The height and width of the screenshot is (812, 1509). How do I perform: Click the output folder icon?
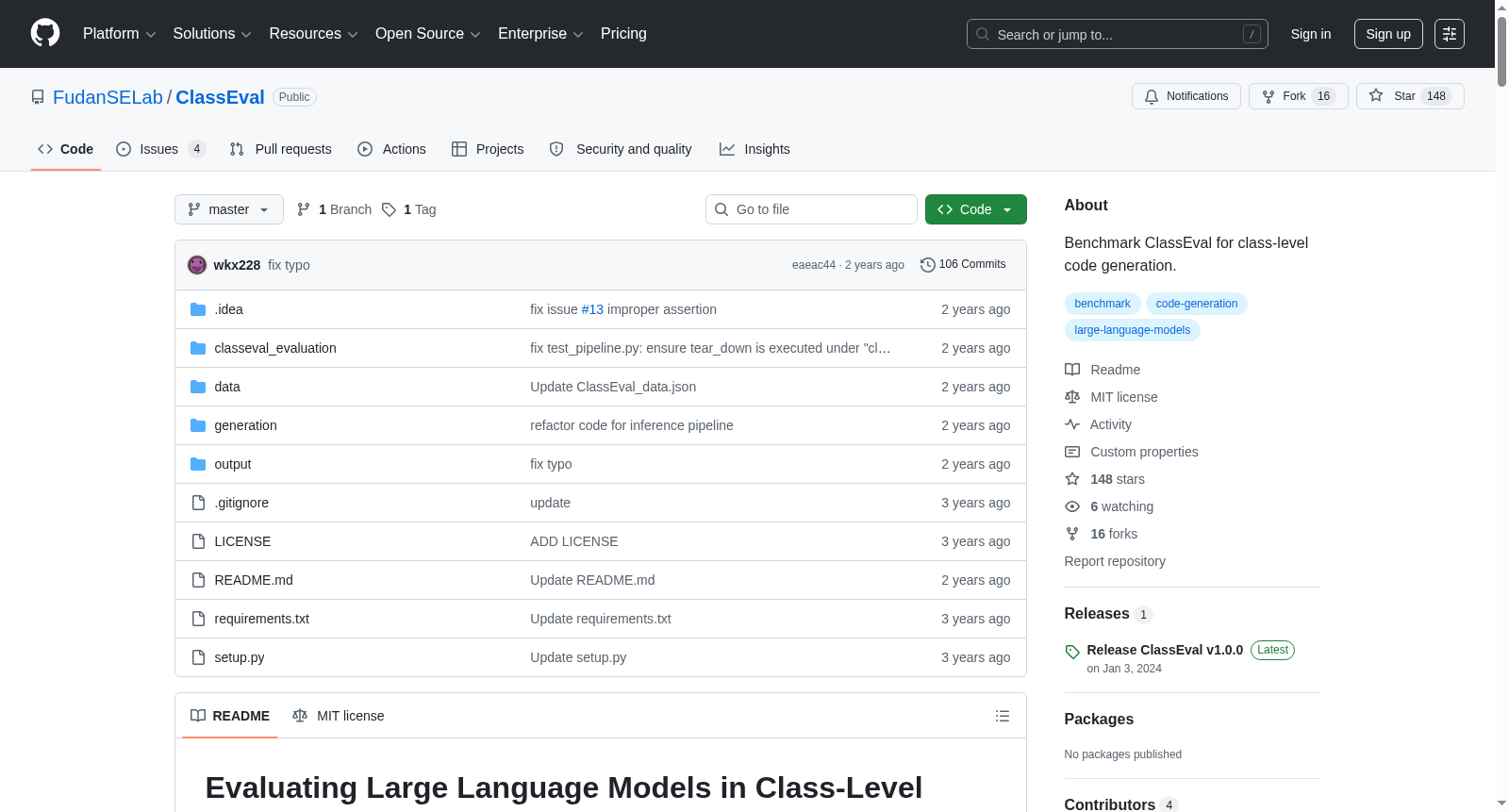click(x=198, y=464)
